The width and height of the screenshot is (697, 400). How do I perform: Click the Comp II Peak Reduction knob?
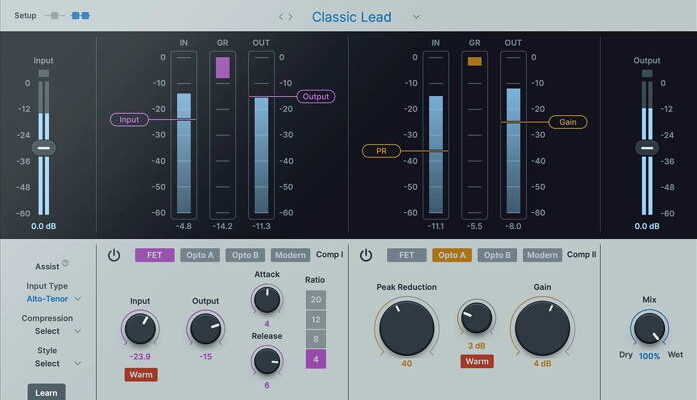[x=407, y=326]
